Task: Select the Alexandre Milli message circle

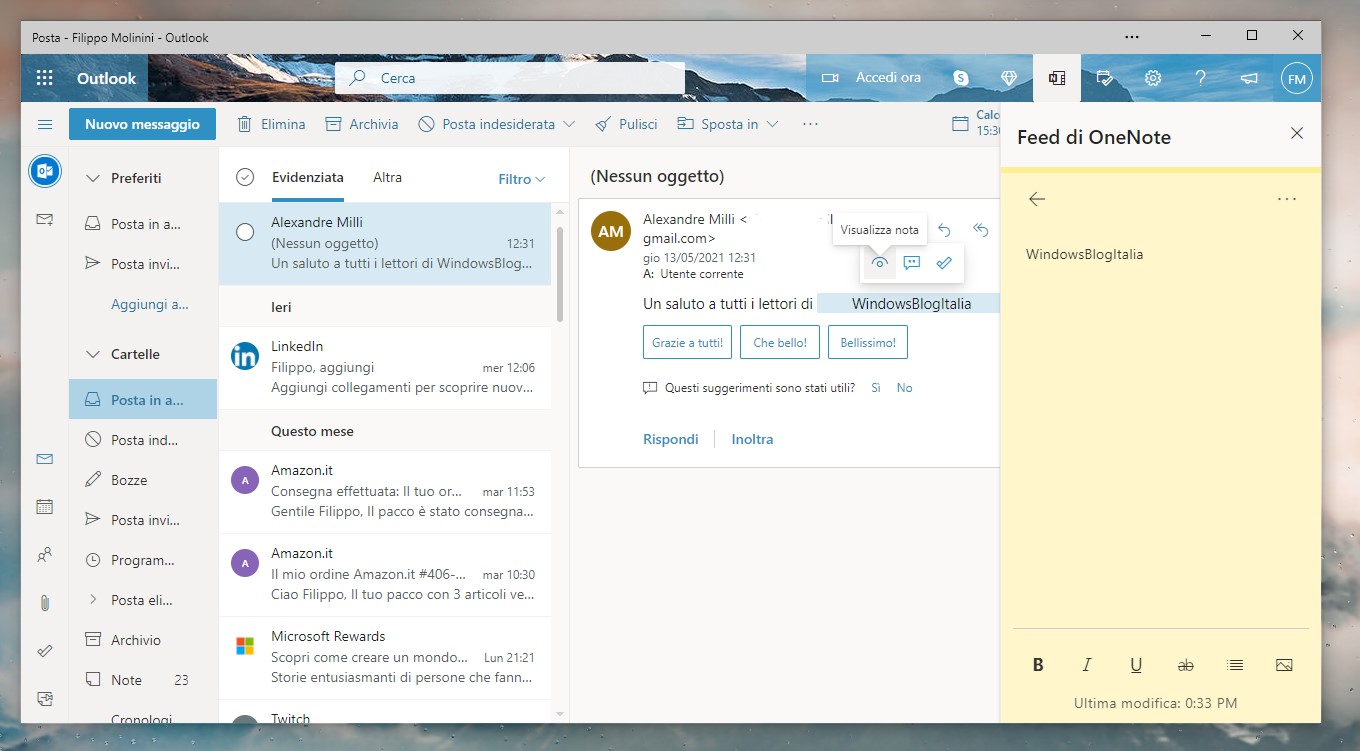Action: click(245, 232)
